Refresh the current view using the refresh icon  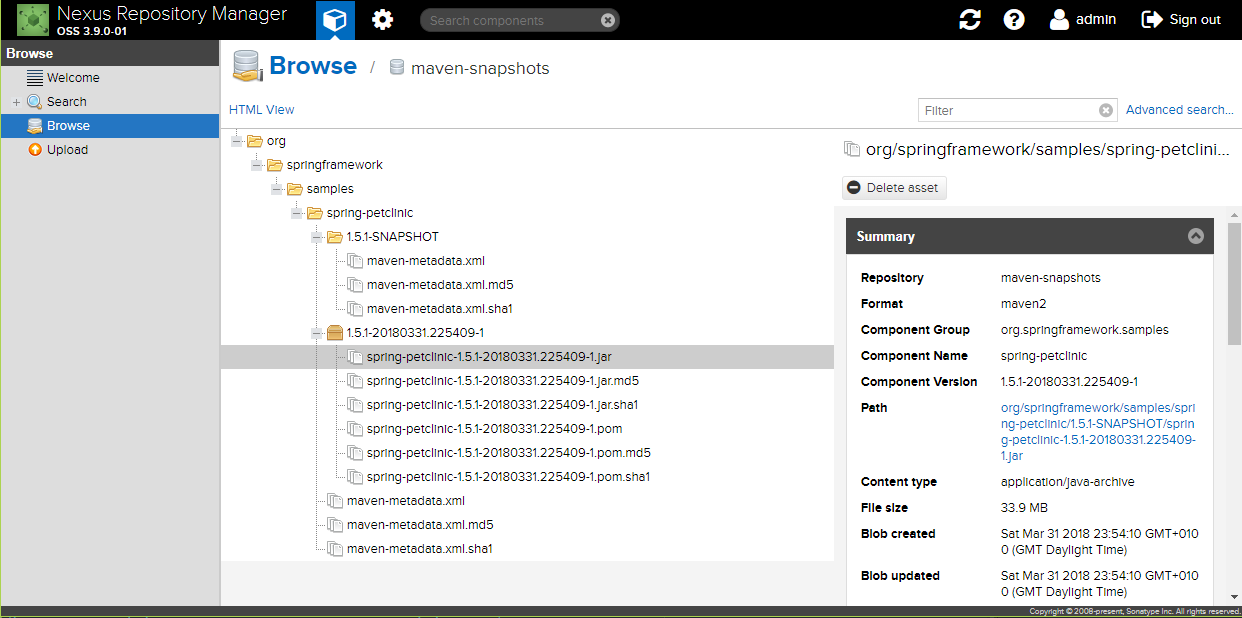970,20
